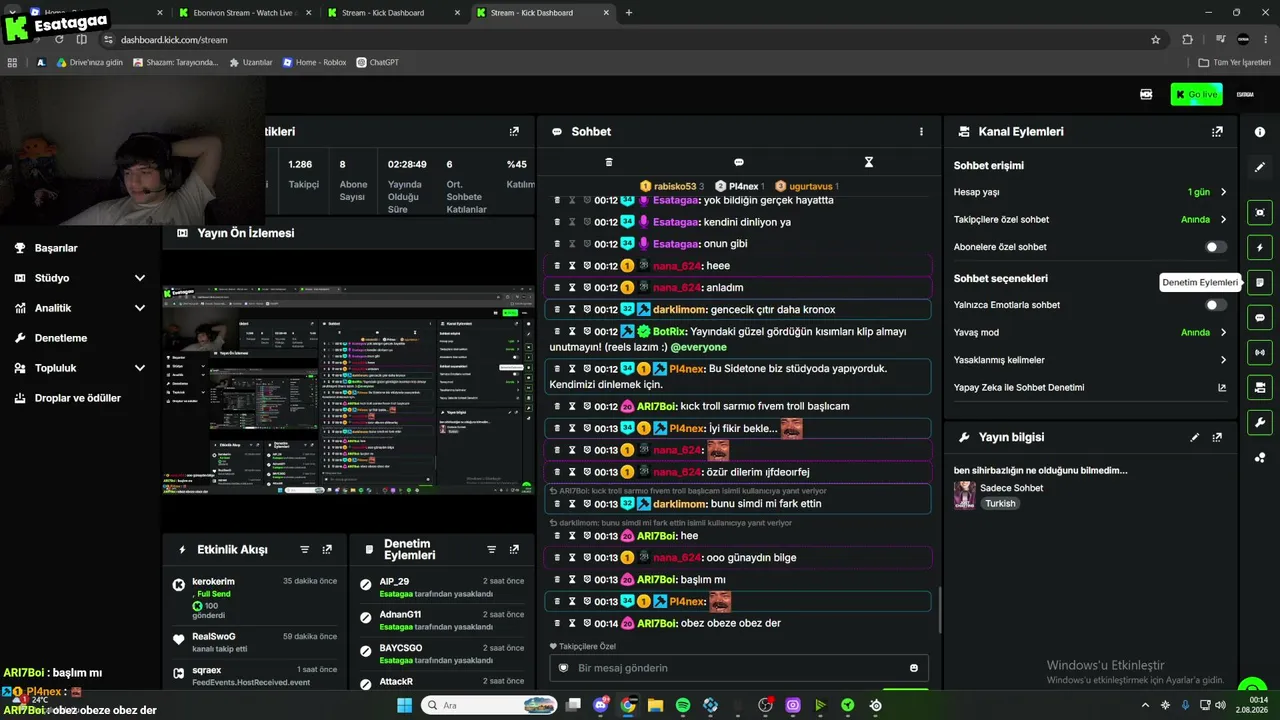The height and width of the screenshot is (720, 1280).
Task: Click the address bar showing dashboard.kick.com/stream
Action: [630, 40]
